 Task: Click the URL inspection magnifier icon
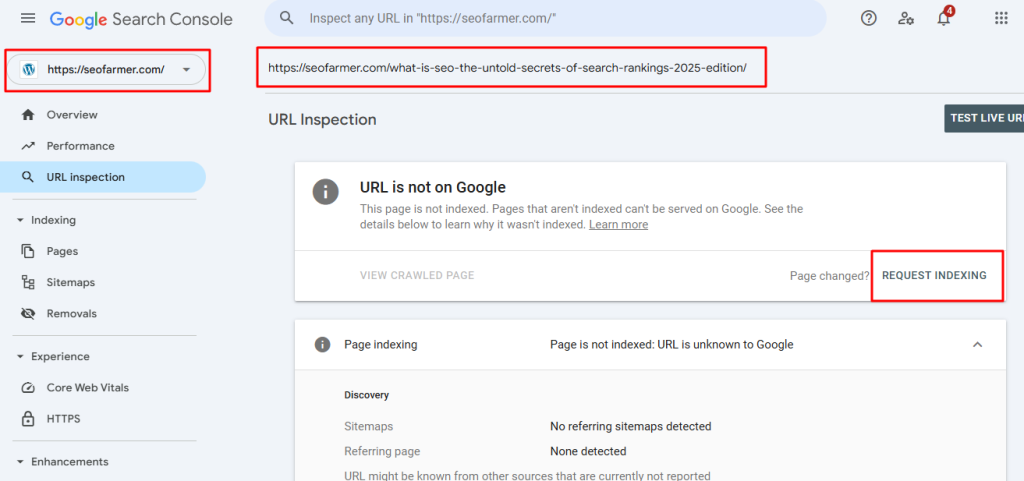coord(27,178)
